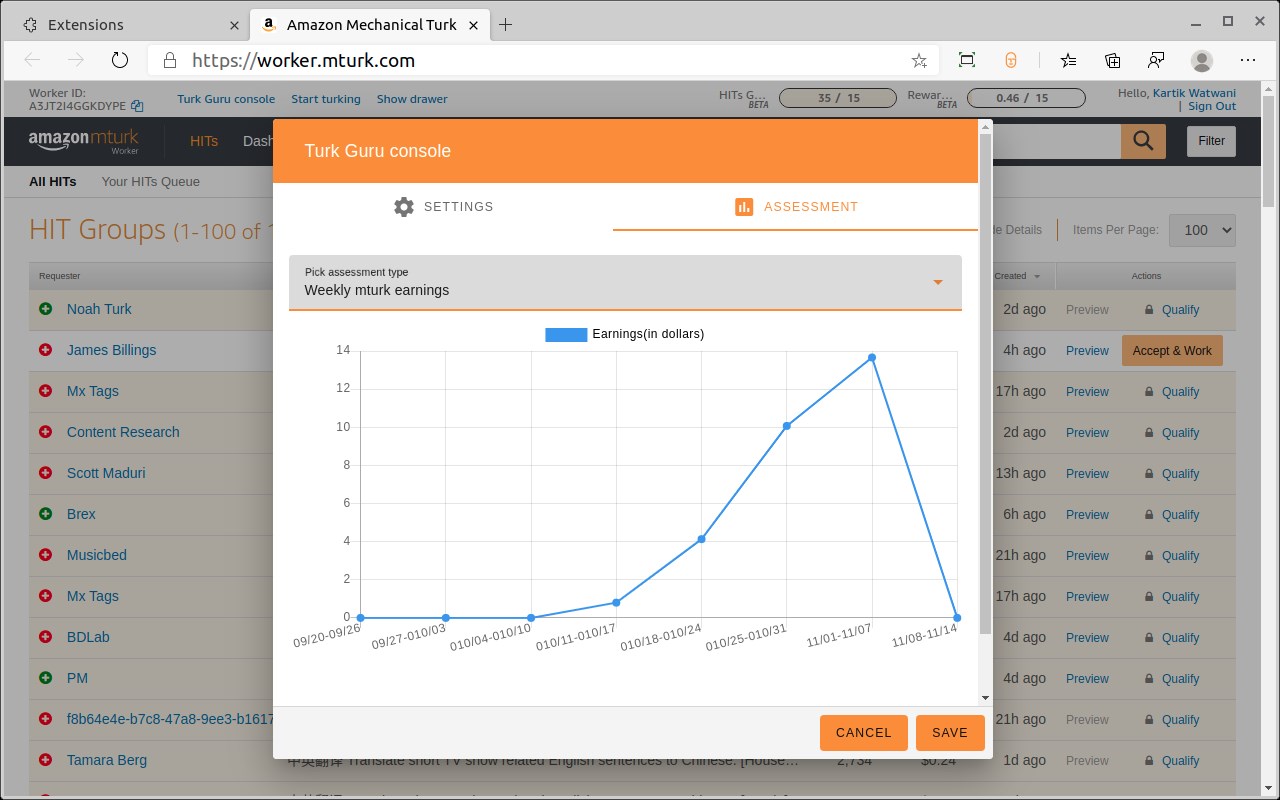Click Accept & Work for James Billings
Screen dimensions: 1280x800
pyautogui.click(x=1172, y=351)
